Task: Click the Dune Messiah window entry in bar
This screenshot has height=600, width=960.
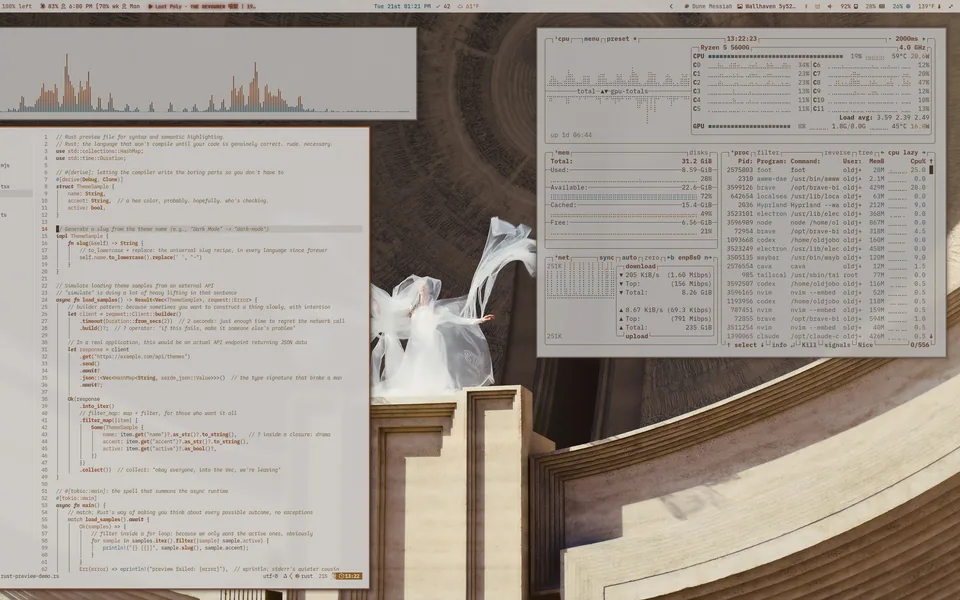Action: [x=708, y=6]
